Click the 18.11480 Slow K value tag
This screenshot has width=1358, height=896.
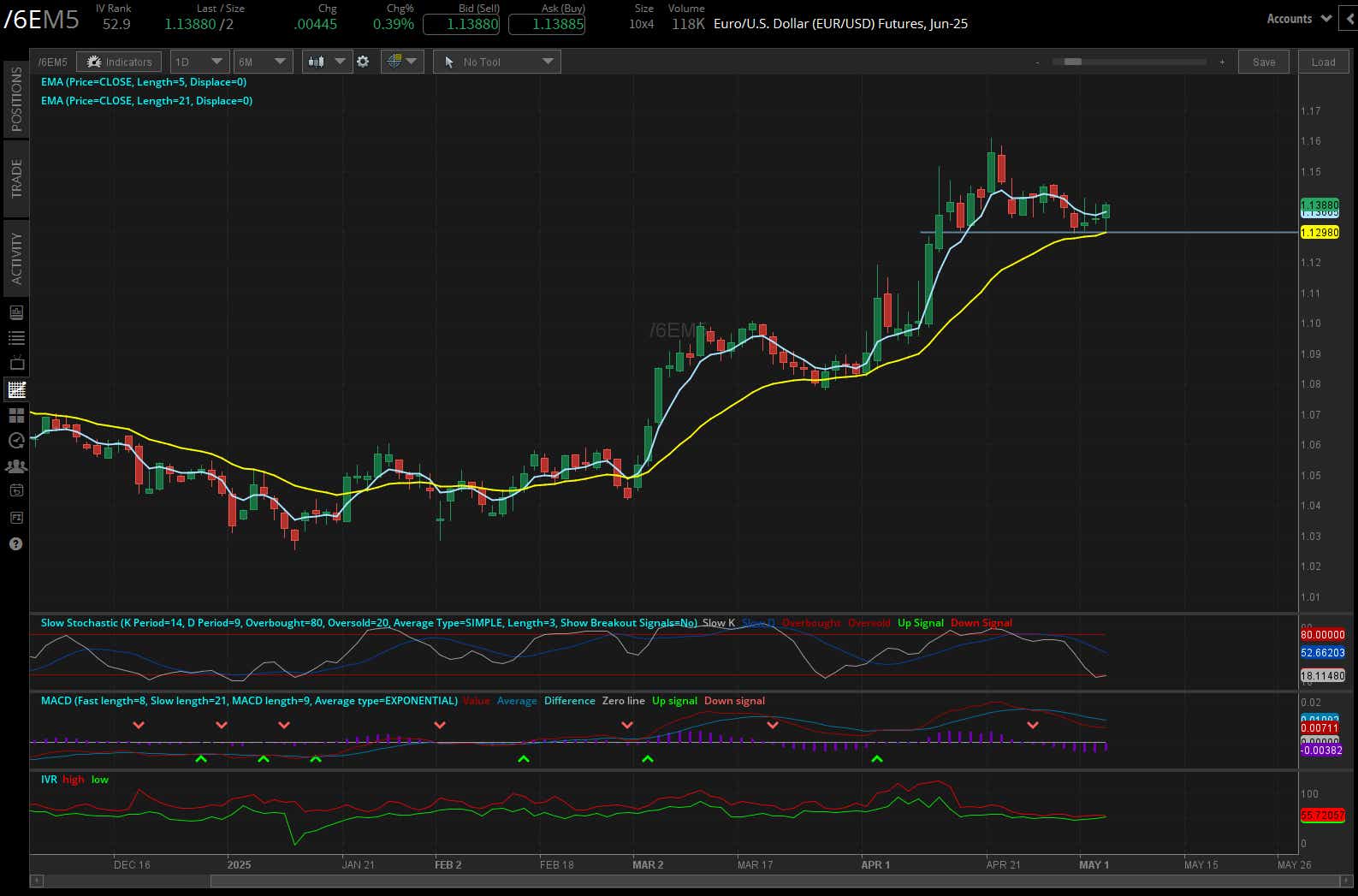[x=1323, y=676]
